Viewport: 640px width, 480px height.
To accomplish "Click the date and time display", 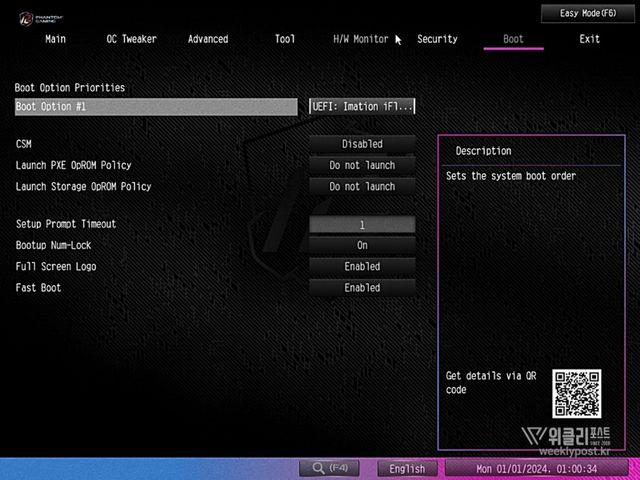I will (536, 468).
